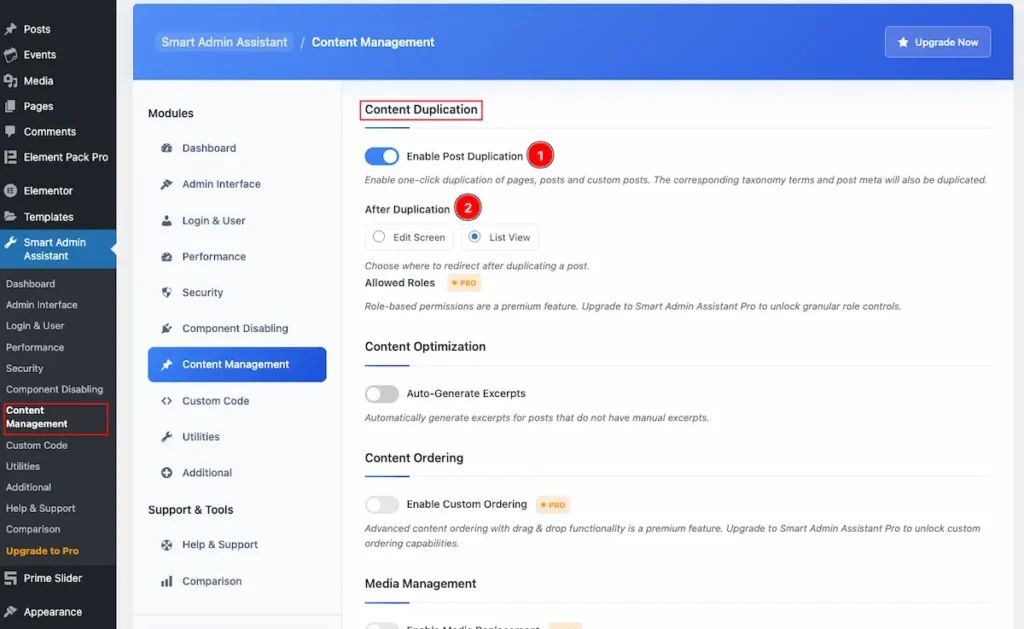Click the Custom Code brackets icon
The image size is (1024, 629).
click(x=167, y=400)
